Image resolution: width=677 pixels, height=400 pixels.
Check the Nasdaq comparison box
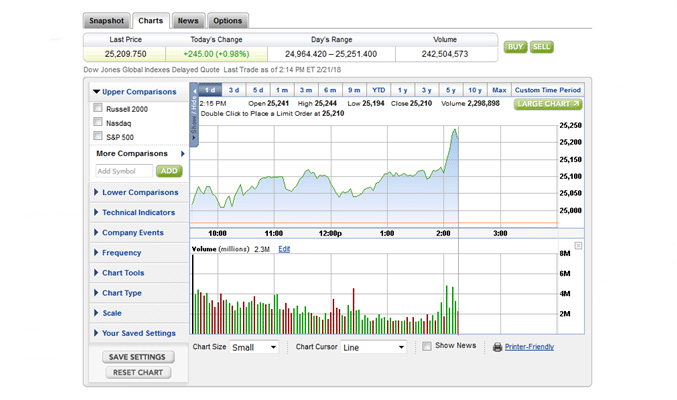click(x=98, y=123)
